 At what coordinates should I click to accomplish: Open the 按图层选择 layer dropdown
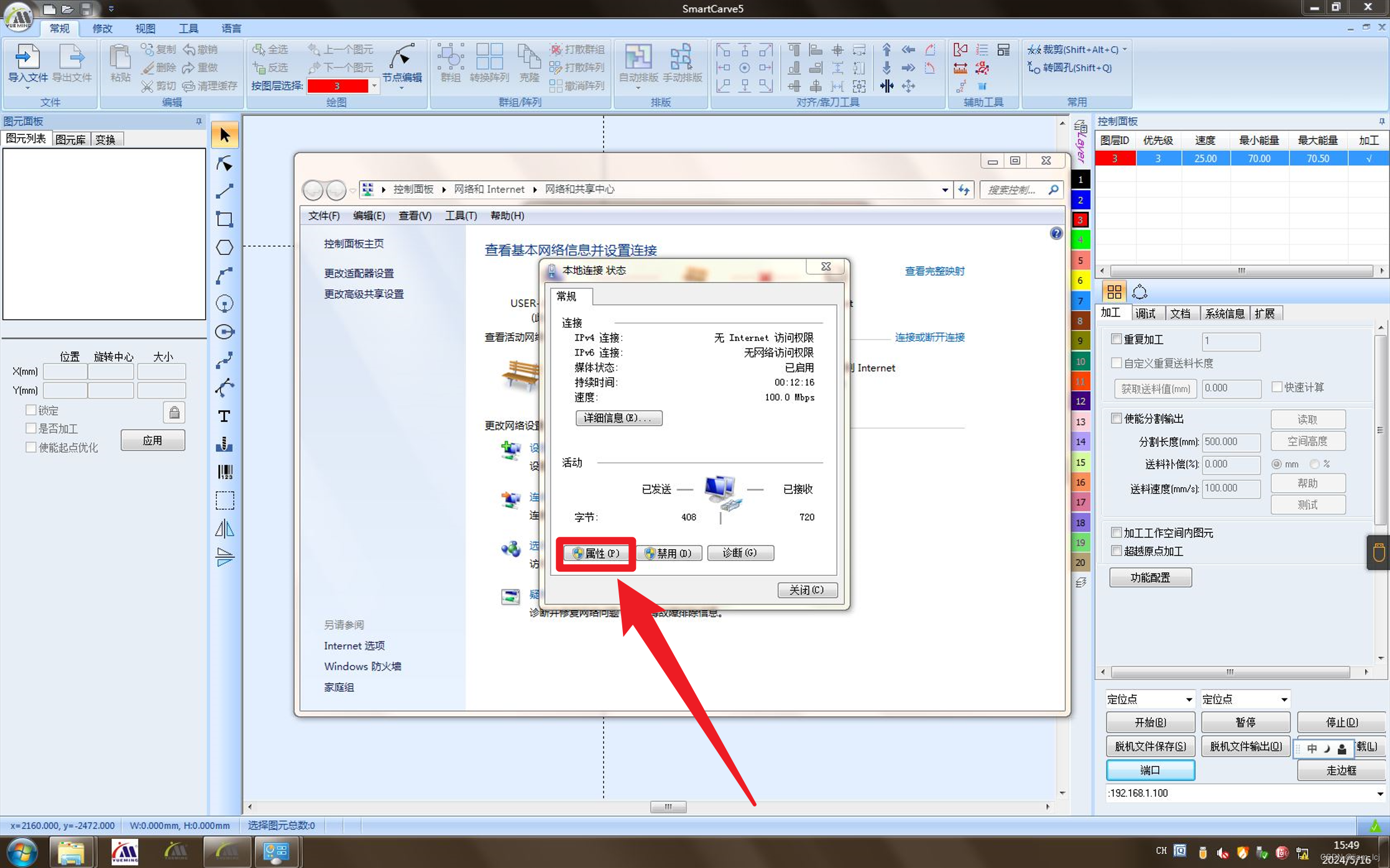click(x=374, y=86)
